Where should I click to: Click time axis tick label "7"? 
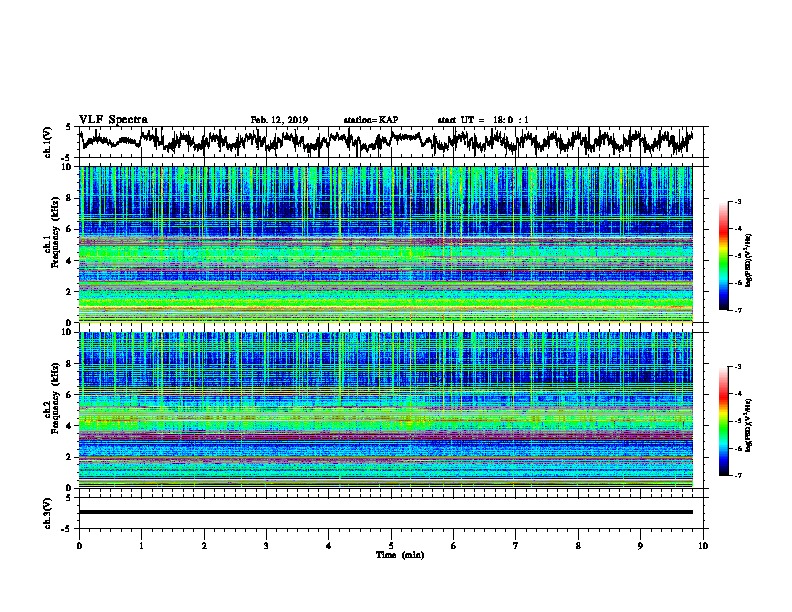click(516, 546)
